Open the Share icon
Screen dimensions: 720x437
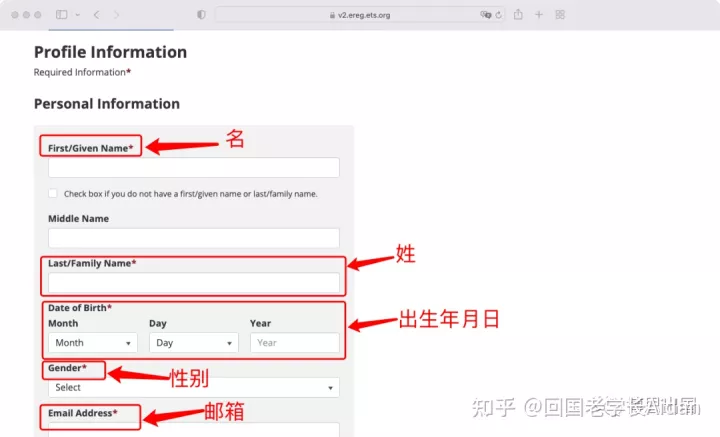click(518, 14)
